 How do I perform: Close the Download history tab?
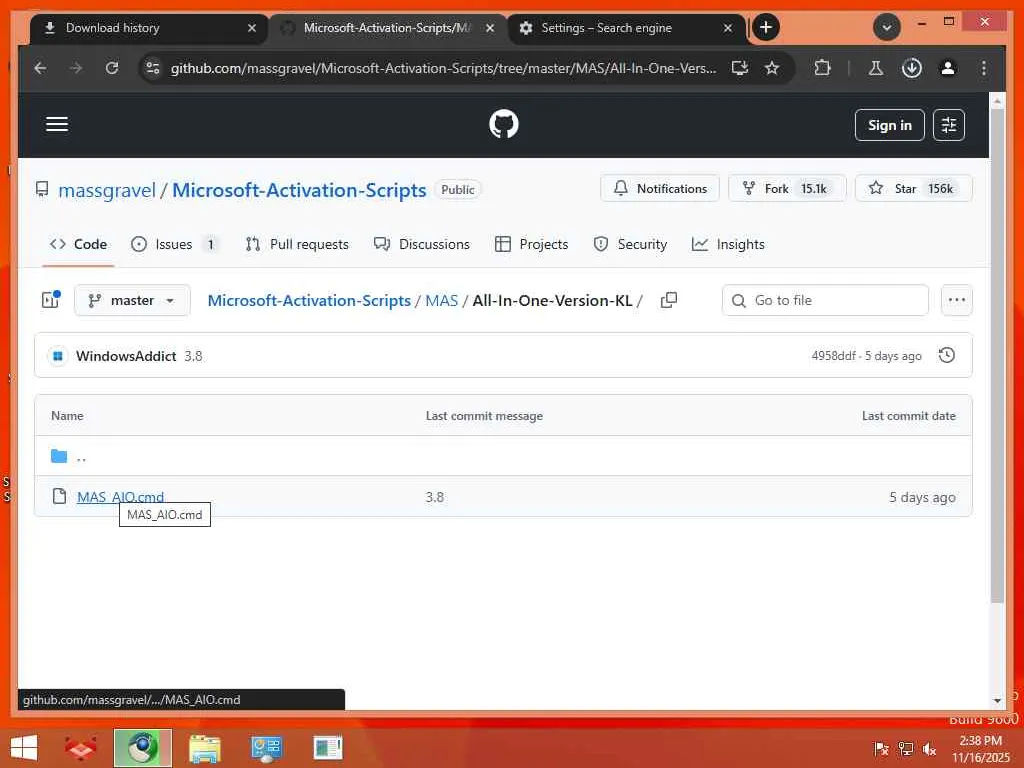[251, 28]
